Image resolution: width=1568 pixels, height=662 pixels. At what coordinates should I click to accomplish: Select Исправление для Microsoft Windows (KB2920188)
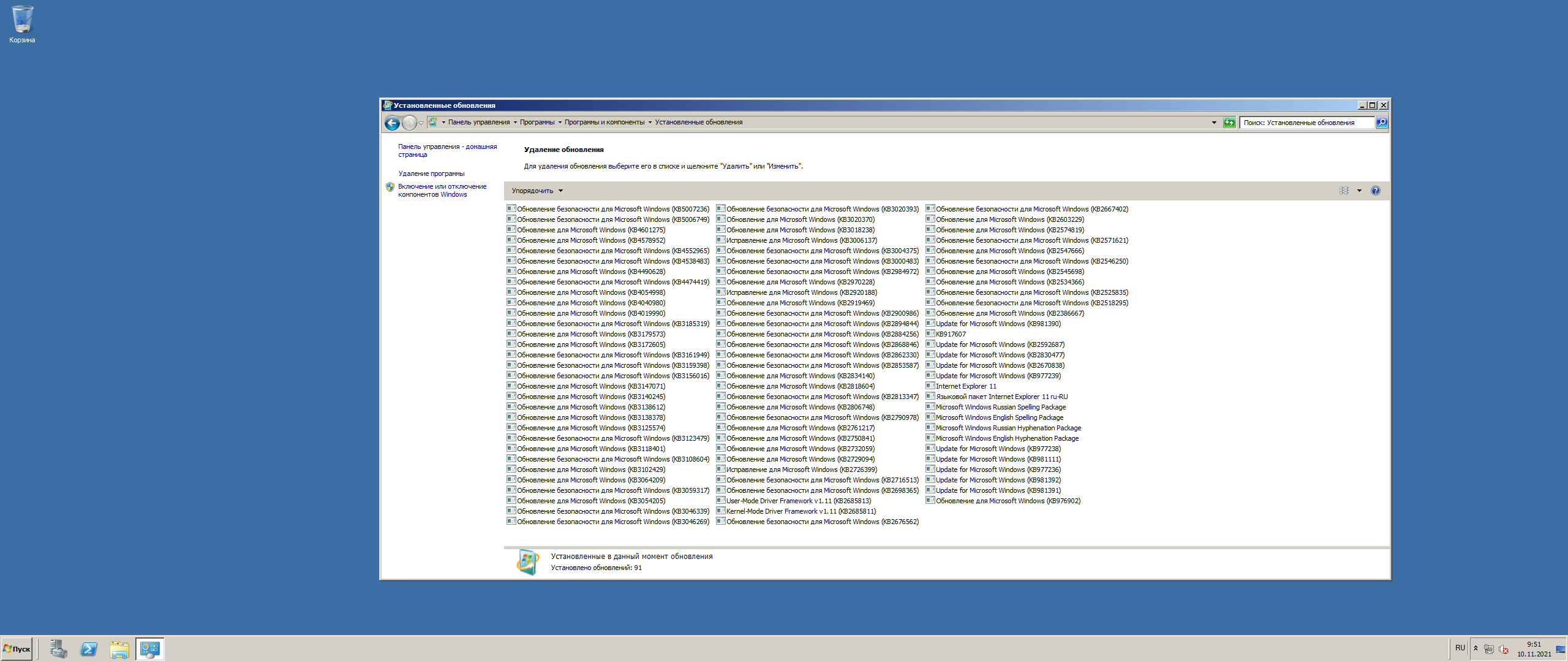point(797,292)
